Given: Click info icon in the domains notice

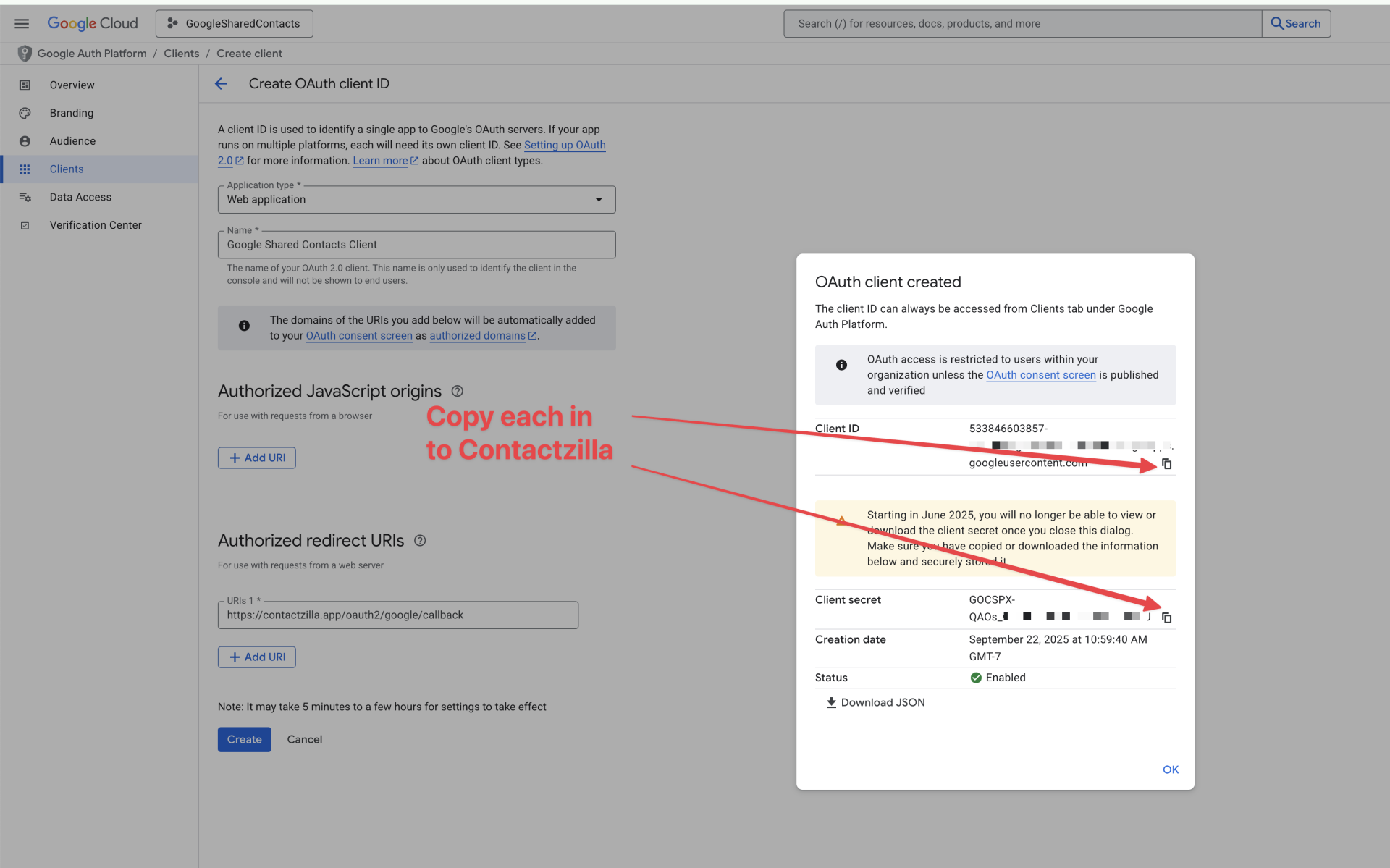Looking at the screenshot, I should coord(244,326).
